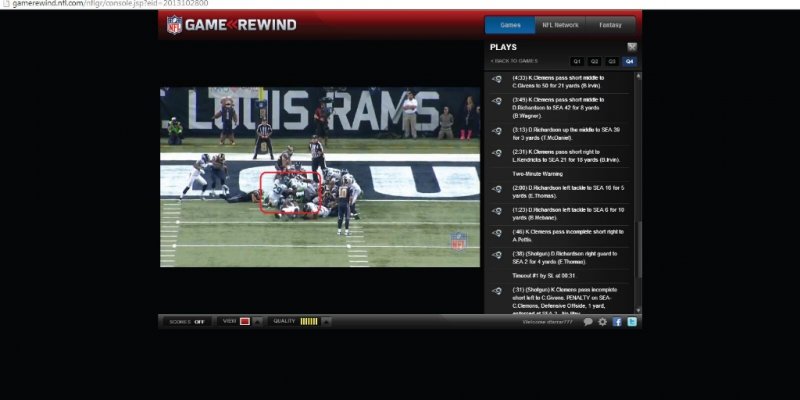The image size is (800, 400).
Task: Select the Two-Minute Warning entry
Action: pyautogui.click(x=536, y=174)
